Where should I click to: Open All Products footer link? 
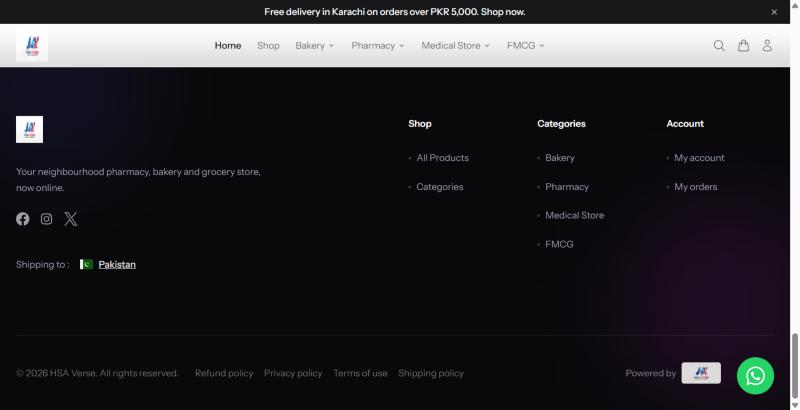tap(442, 158)
